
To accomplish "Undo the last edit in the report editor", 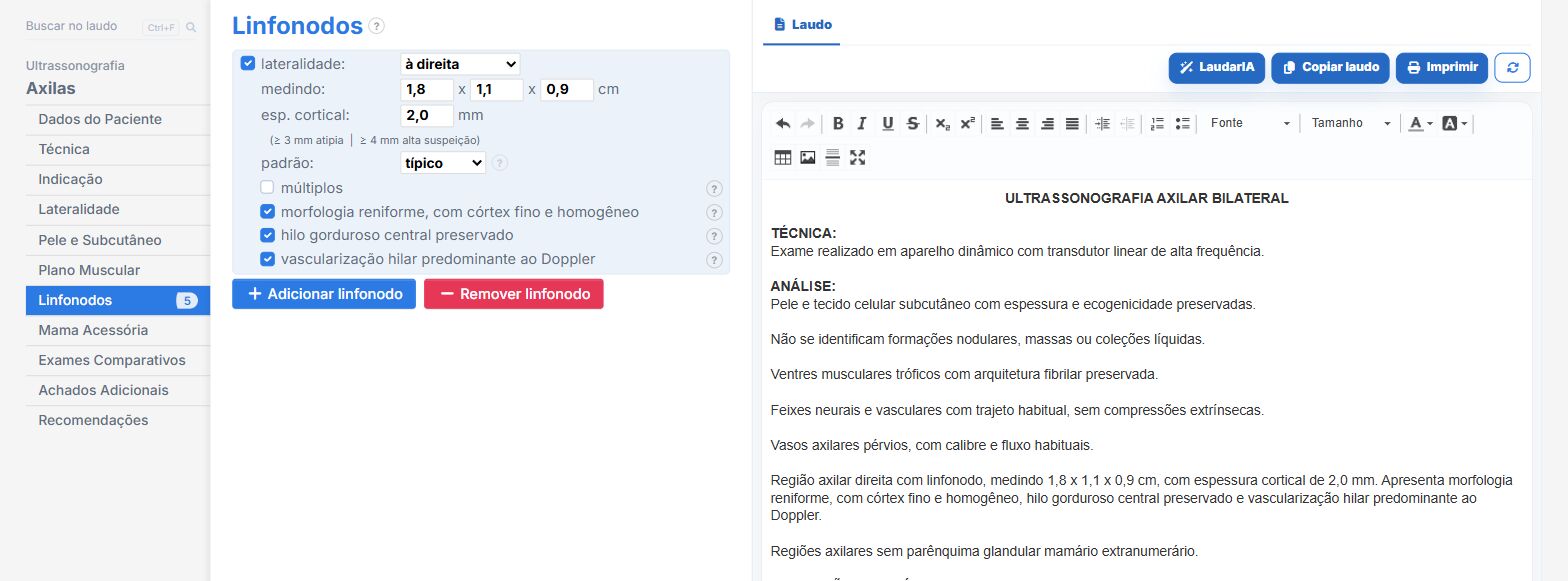I will pyautogui.click(x=783, y=123).
